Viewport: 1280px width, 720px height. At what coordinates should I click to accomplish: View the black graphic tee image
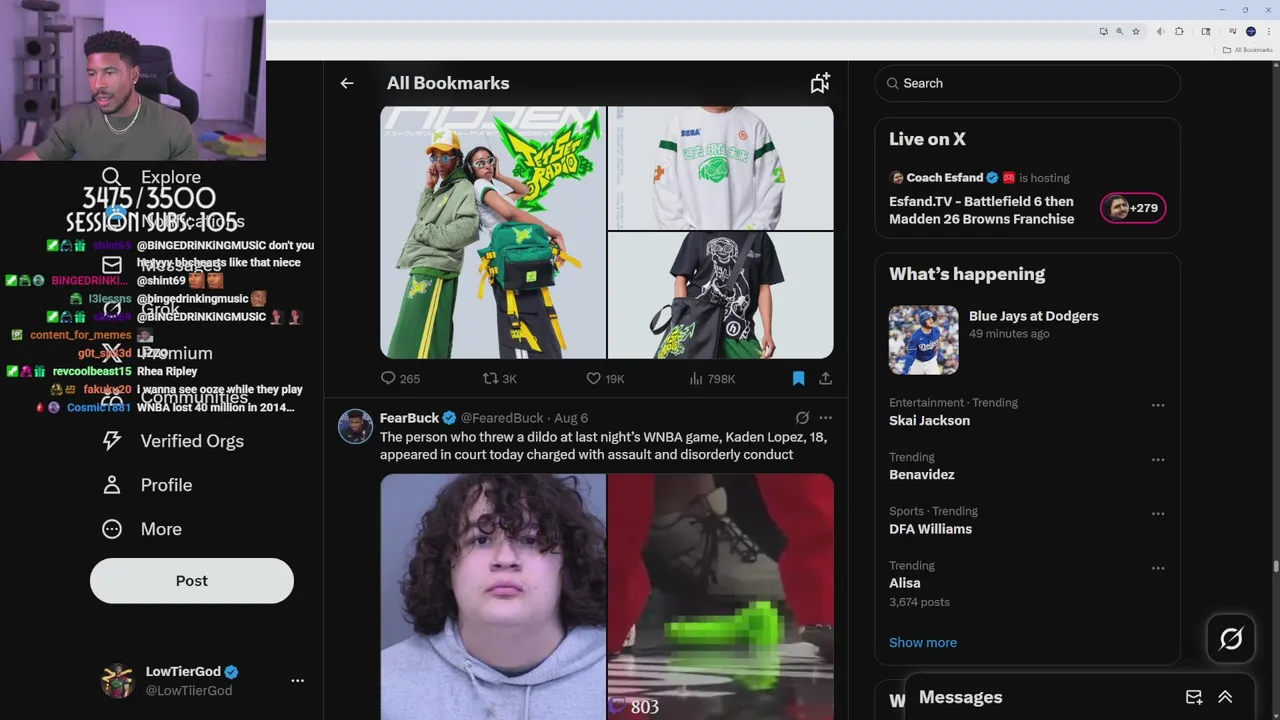721,295
